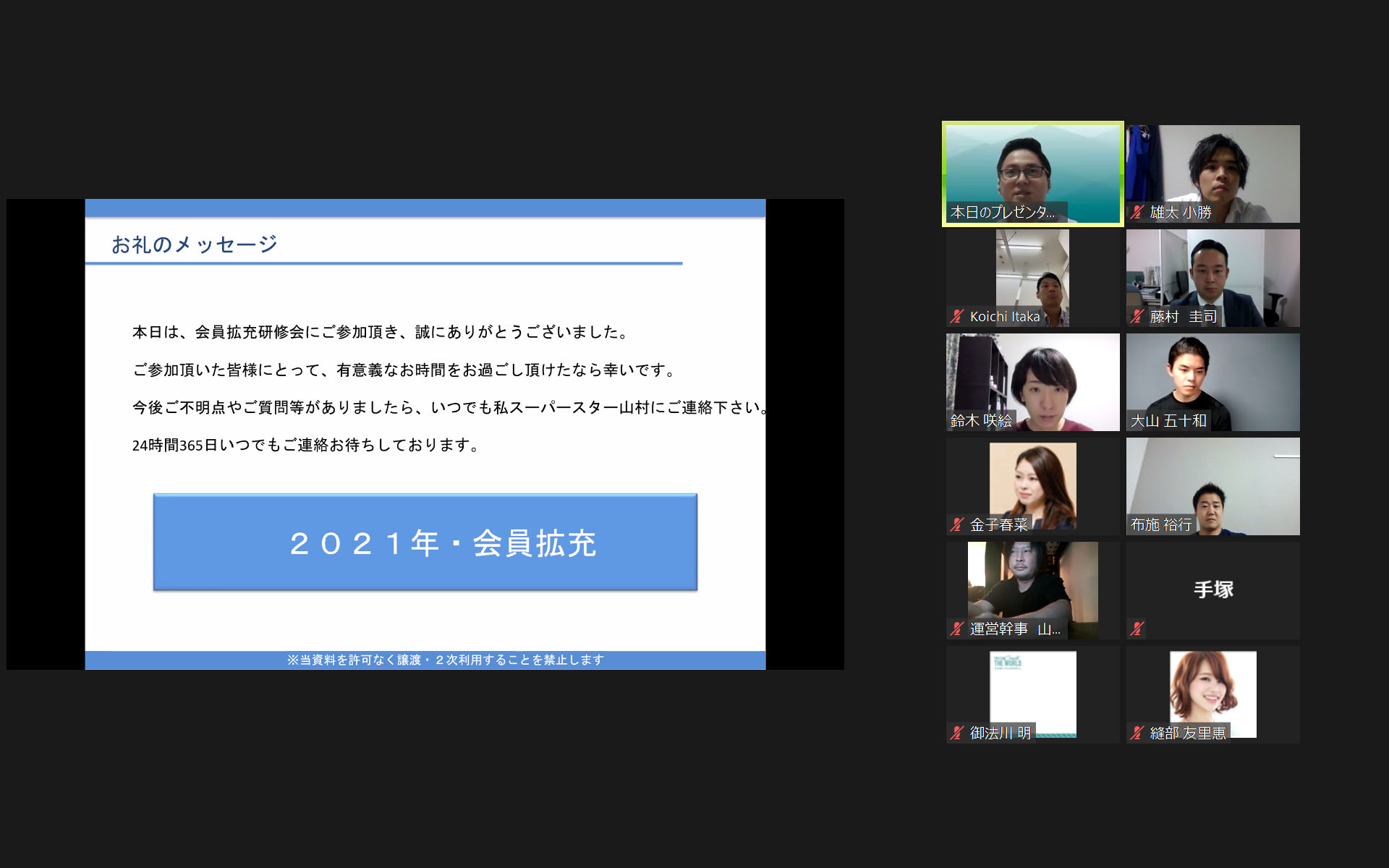This screenshot has width=1389, height=868.
Task: Click the 本日のプレゼンタ name label
Action: pos(1003,212)
